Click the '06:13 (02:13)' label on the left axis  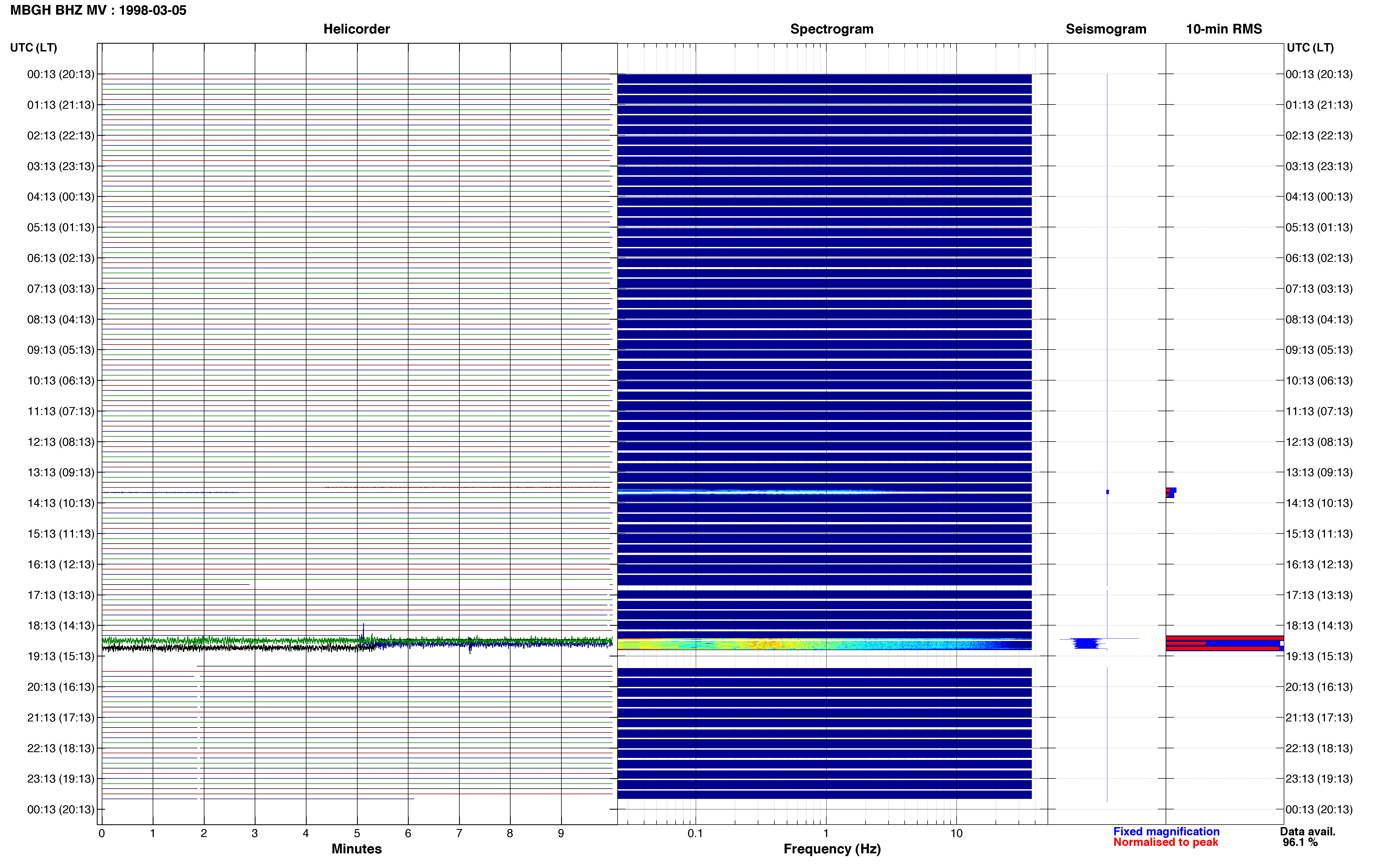[61, 258]
